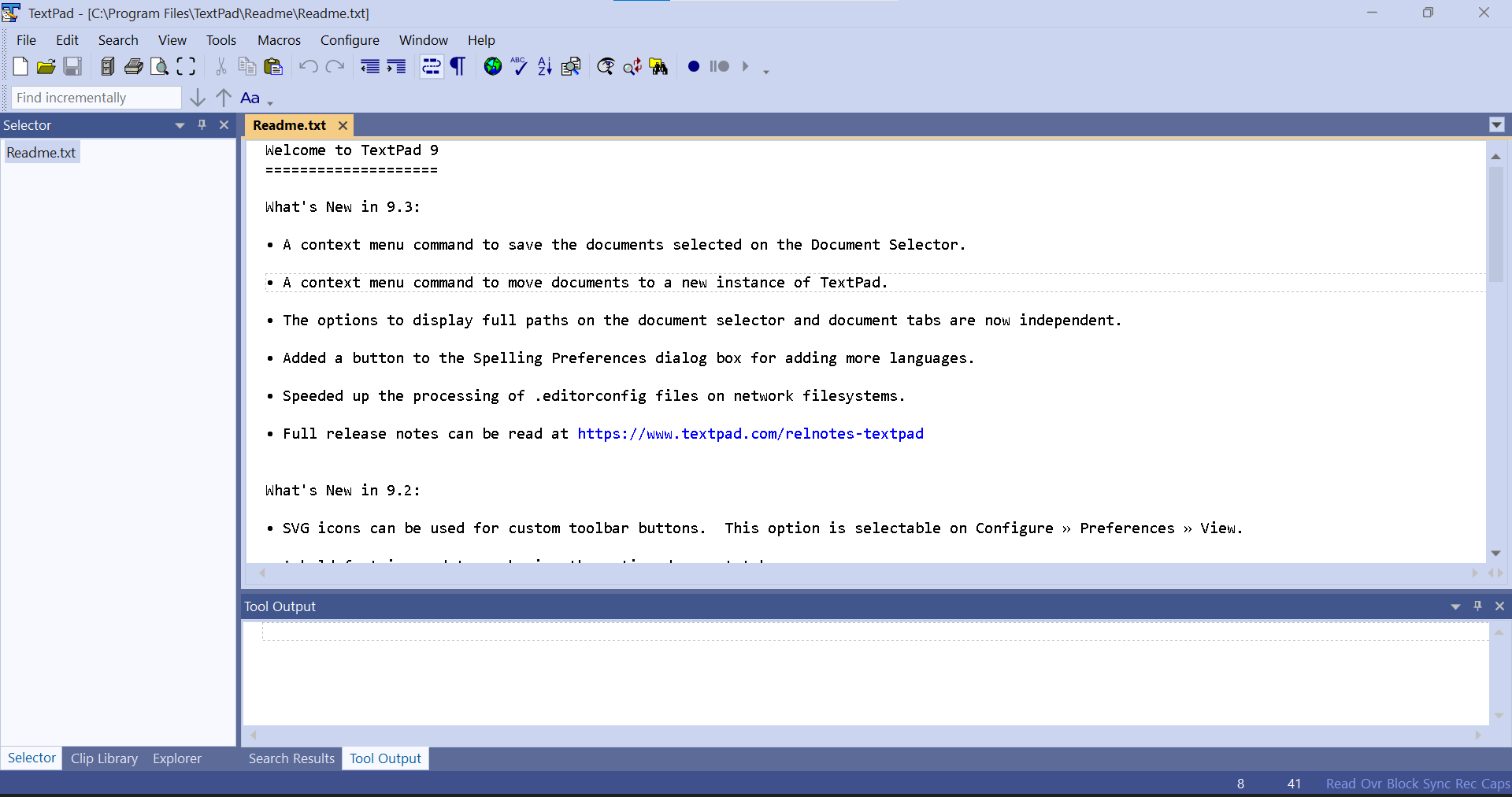Screen dimensions: 1512x797
Task: Click the Sort A-Z icon
Action: (x=545, y=66)
